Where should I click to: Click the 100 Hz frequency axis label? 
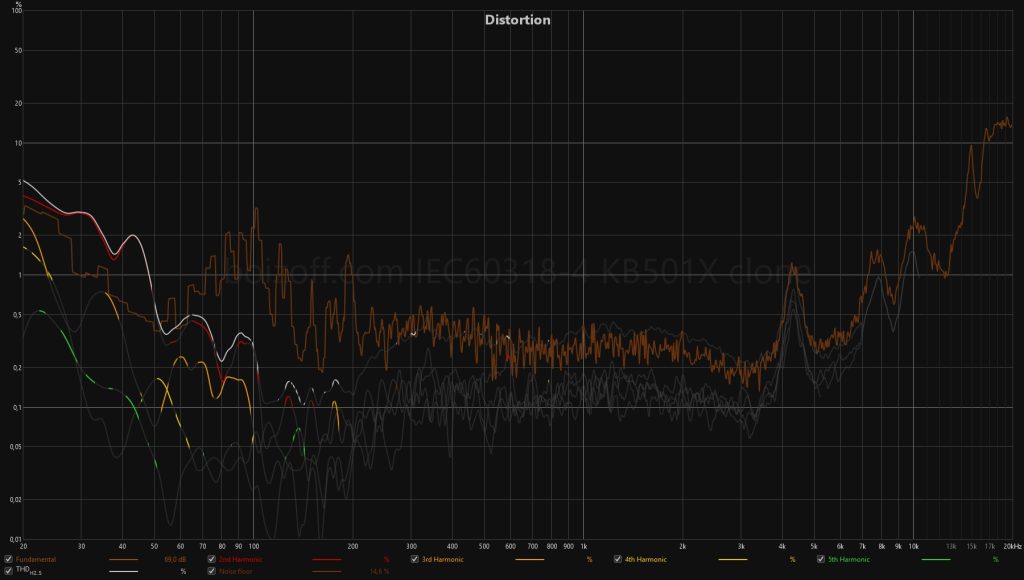pyautogui.click(x=254, y=546)
